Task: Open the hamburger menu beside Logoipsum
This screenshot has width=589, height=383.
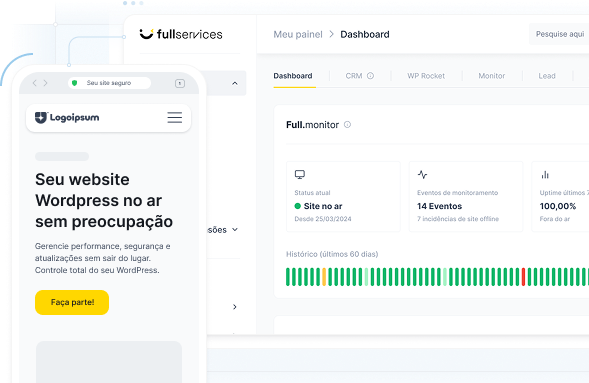Action: [175, 118]
